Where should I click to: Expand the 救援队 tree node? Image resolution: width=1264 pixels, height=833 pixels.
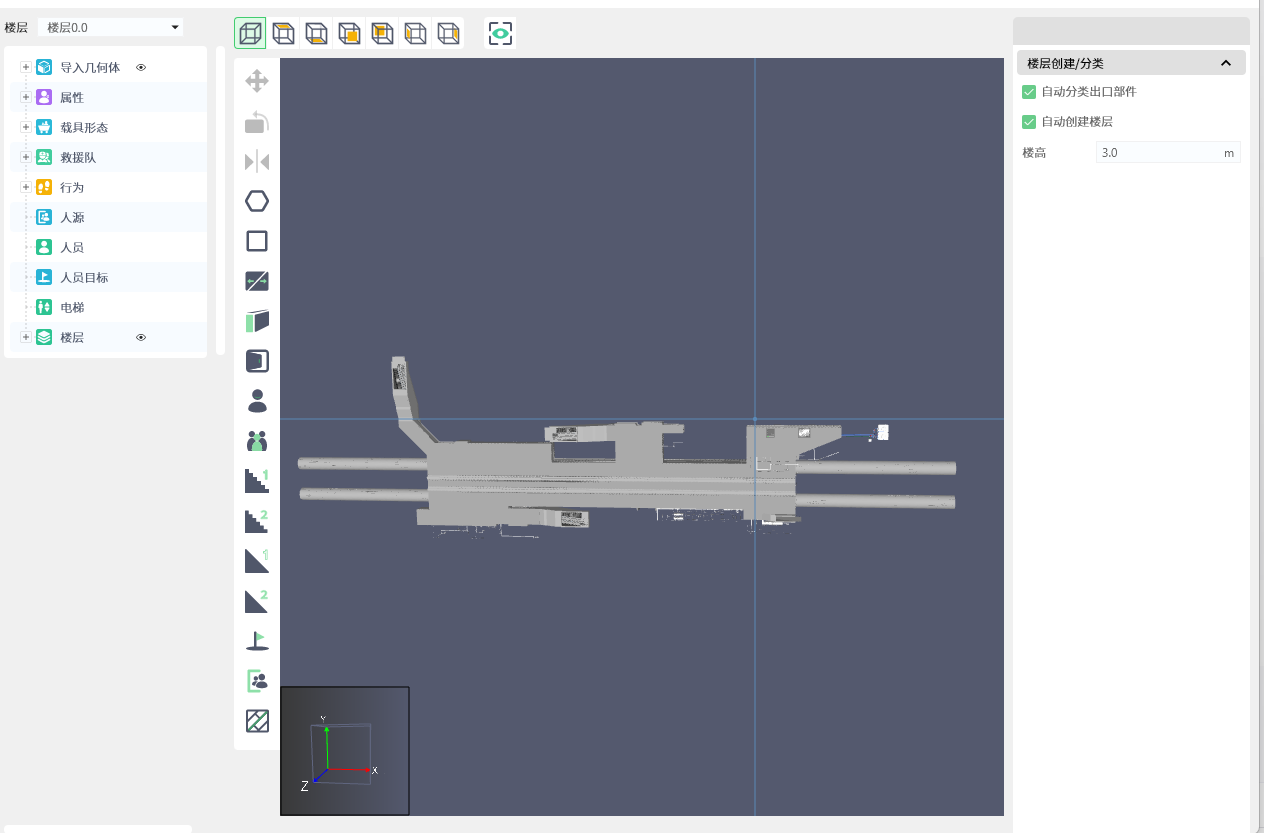pyautogui.click(x=26, y=157)
